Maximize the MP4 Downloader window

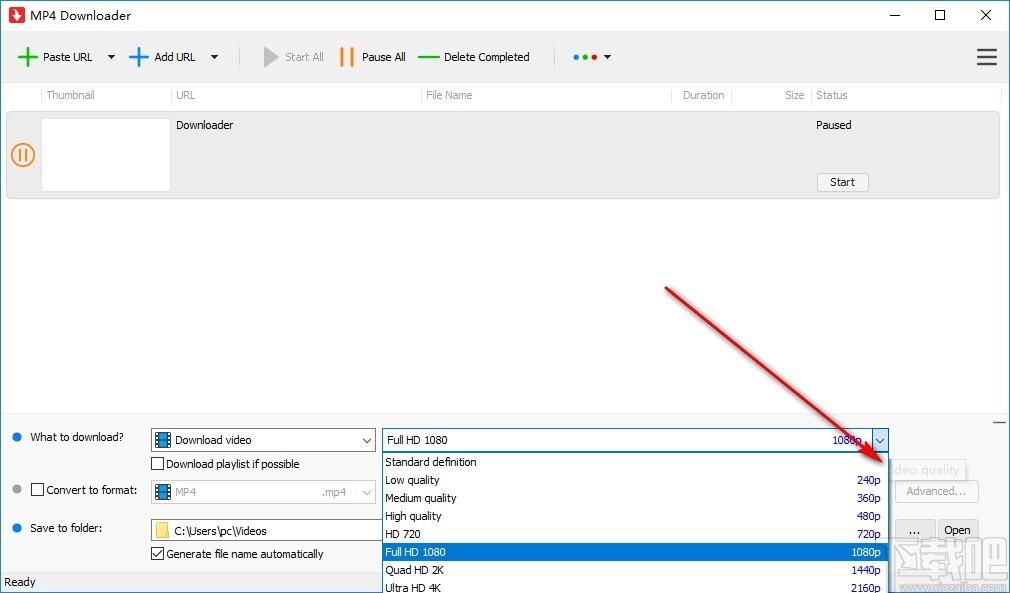tap(940, 15)
